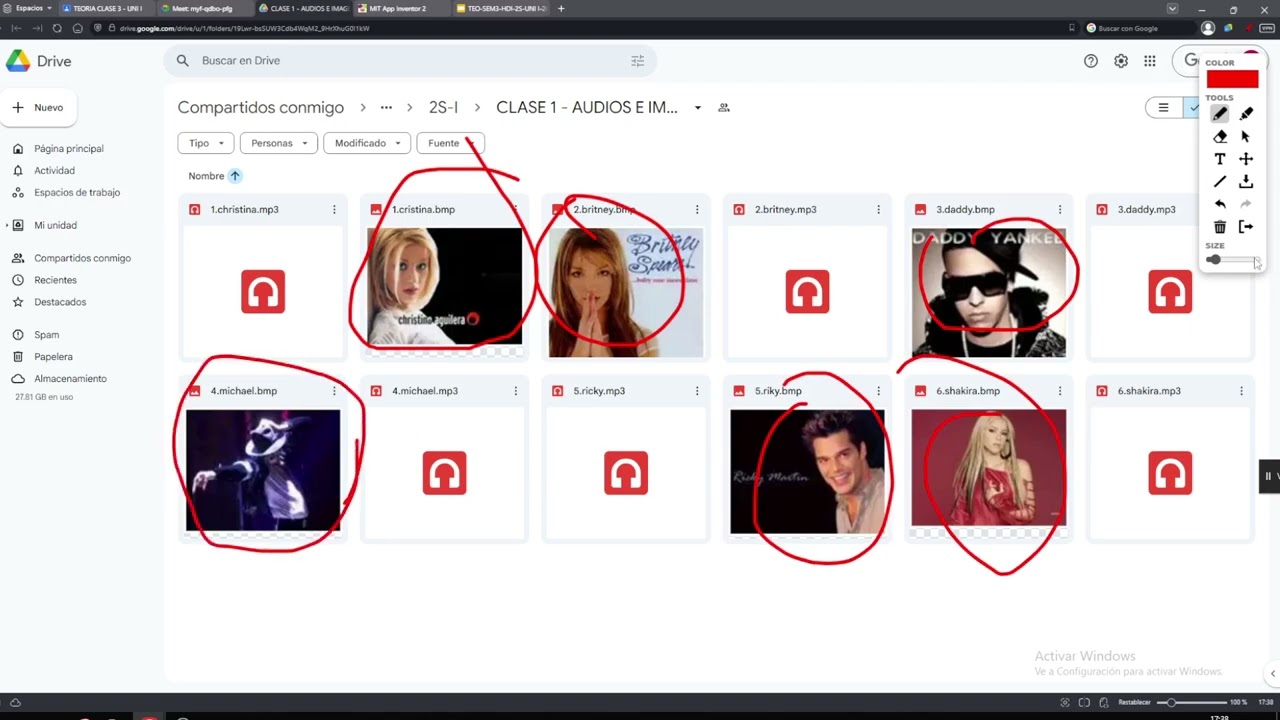
Task: Undo the last annotation stroke
Action: (1220, 204)
